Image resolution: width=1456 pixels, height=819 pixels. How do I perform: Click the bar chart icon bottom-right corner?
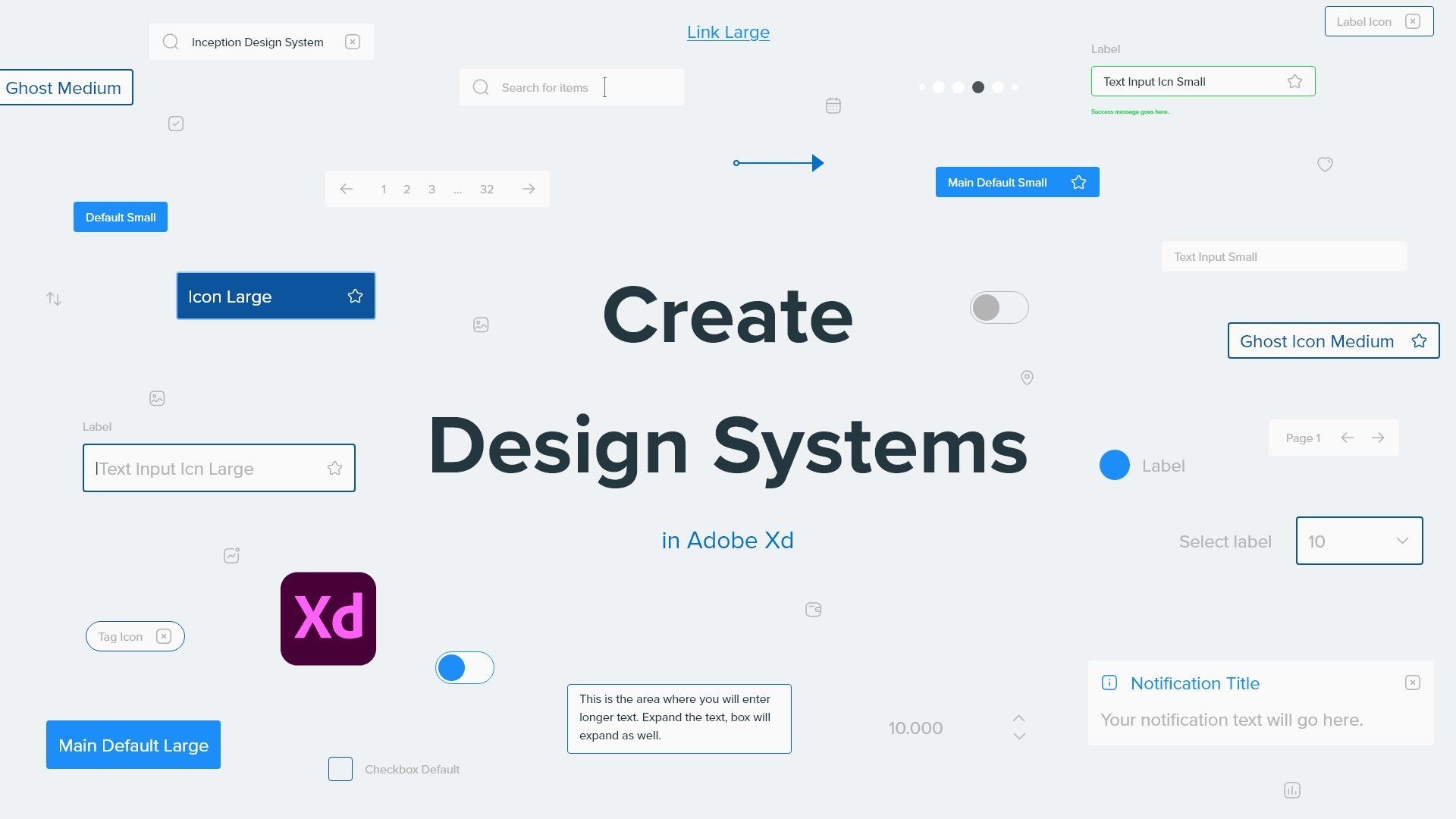[x=1293, y=790]
